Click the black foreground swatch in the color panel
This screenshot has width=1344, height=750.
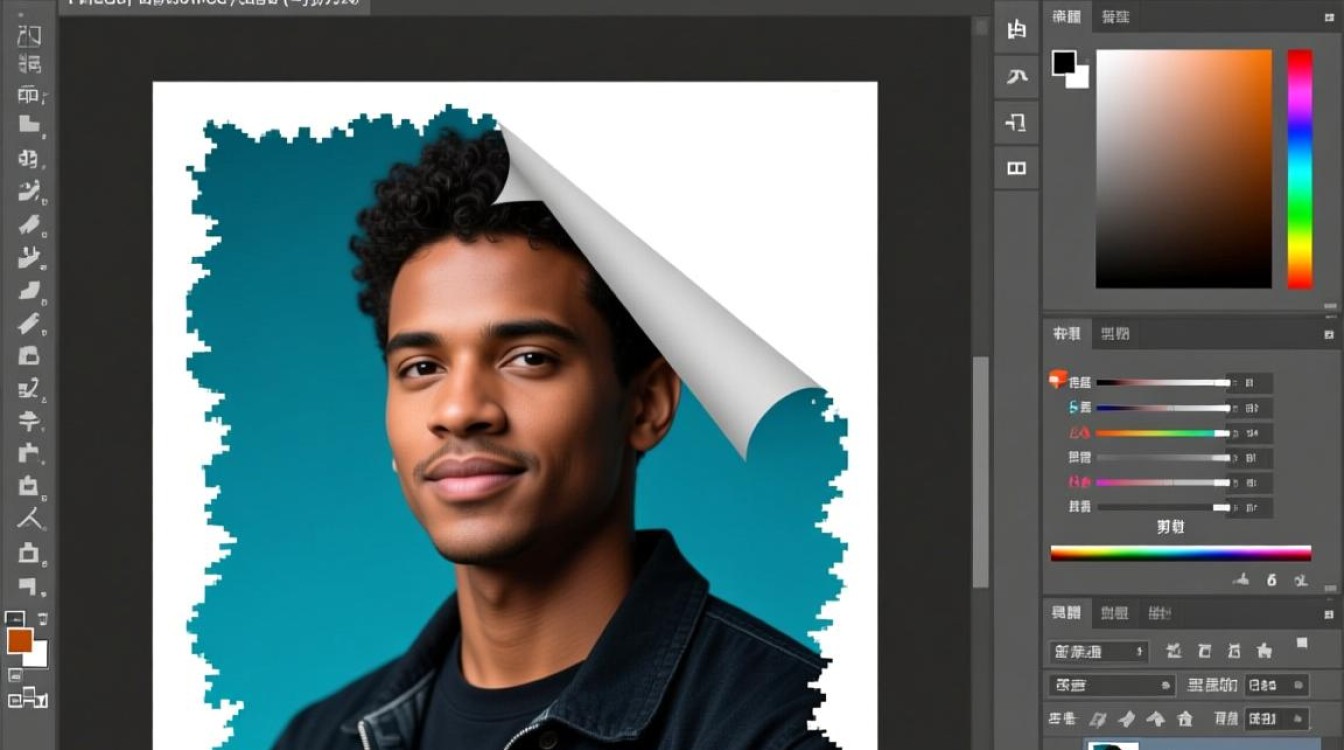coord(1063,63)
